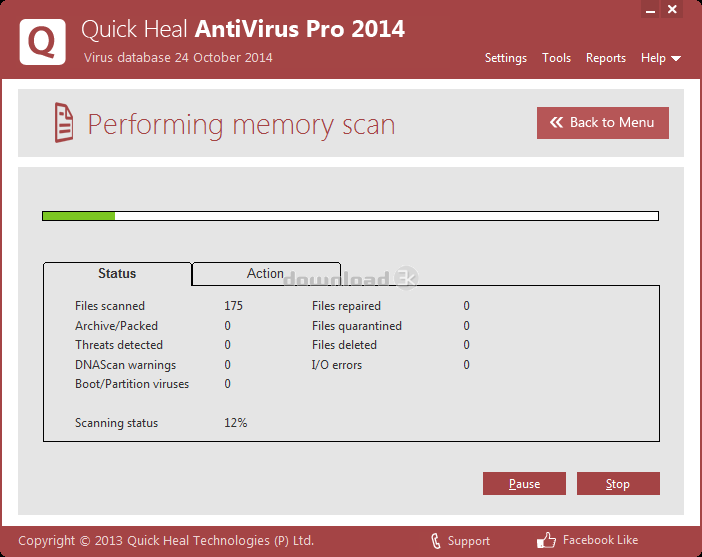This screenshot has width=702, height=557.
Task: Click the Scanning status label
Action: pyautogui.click(x=116, y=423)
